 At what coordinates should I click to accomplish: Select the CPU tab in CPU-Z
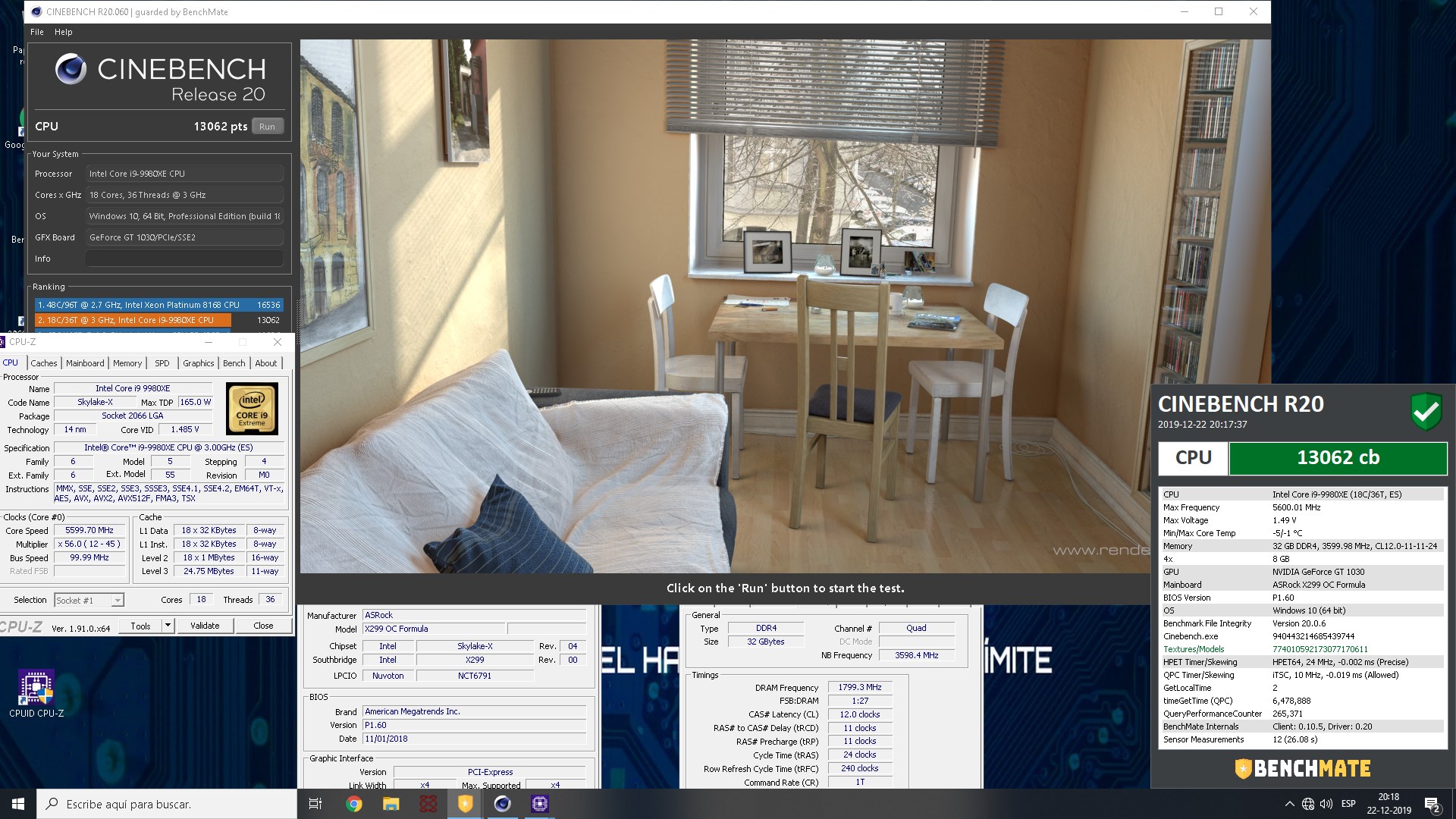[x=11, y=362]
